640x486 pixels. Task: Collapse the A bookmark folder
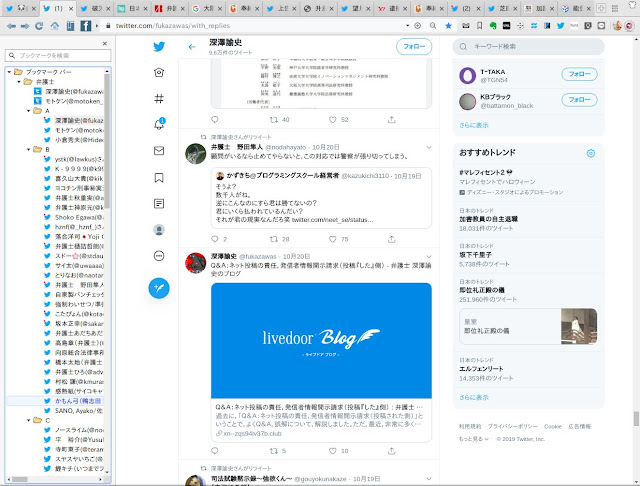pyautogui.click(x=29, y=111)
